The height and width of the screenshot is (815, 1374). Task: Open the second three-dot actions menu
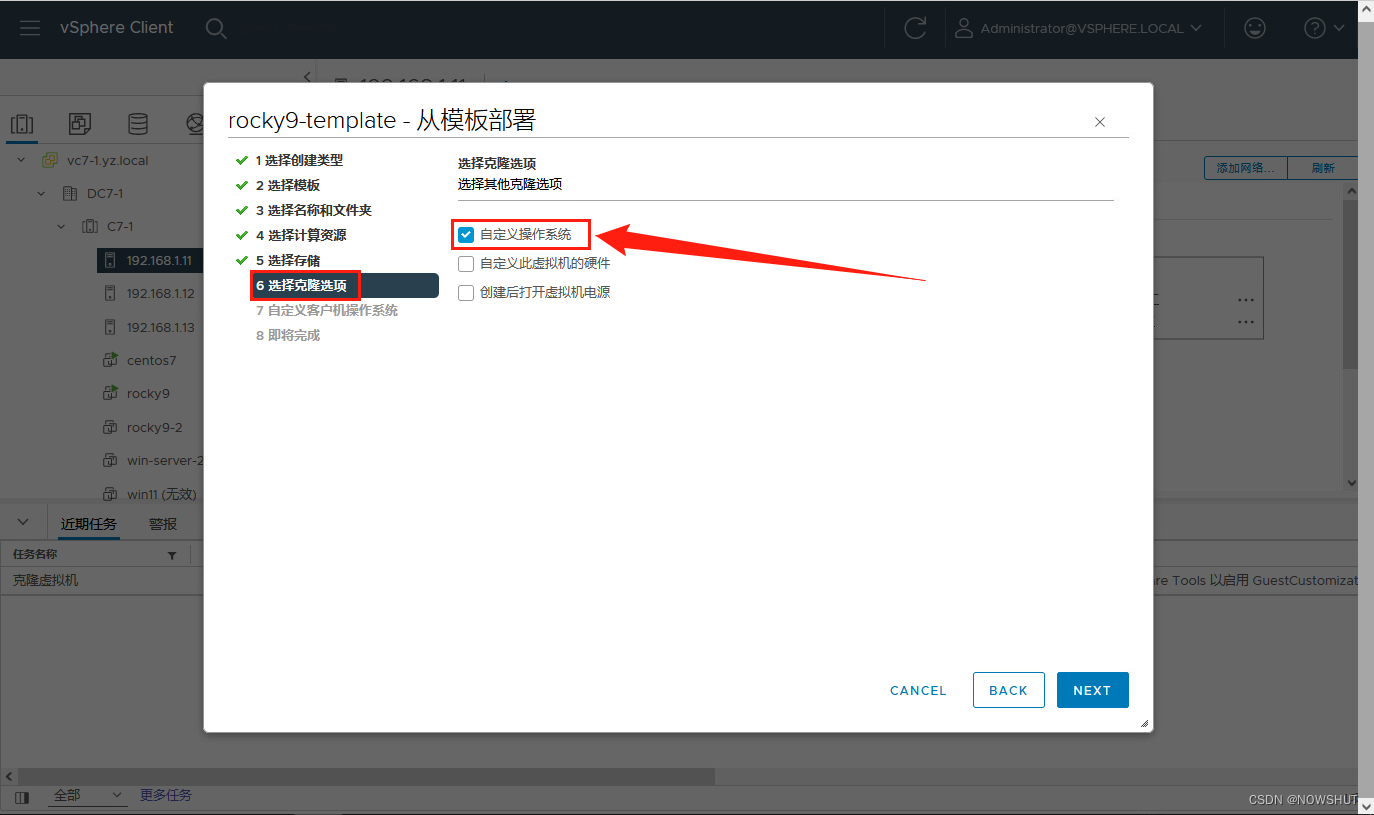point(1245,322)
